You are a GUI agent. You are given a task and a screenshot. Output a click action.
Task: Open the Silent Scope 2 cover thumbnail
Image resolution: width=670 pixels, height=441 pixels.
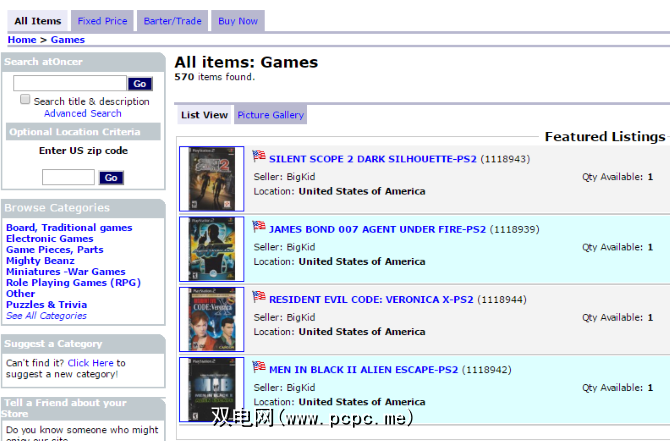212,179
